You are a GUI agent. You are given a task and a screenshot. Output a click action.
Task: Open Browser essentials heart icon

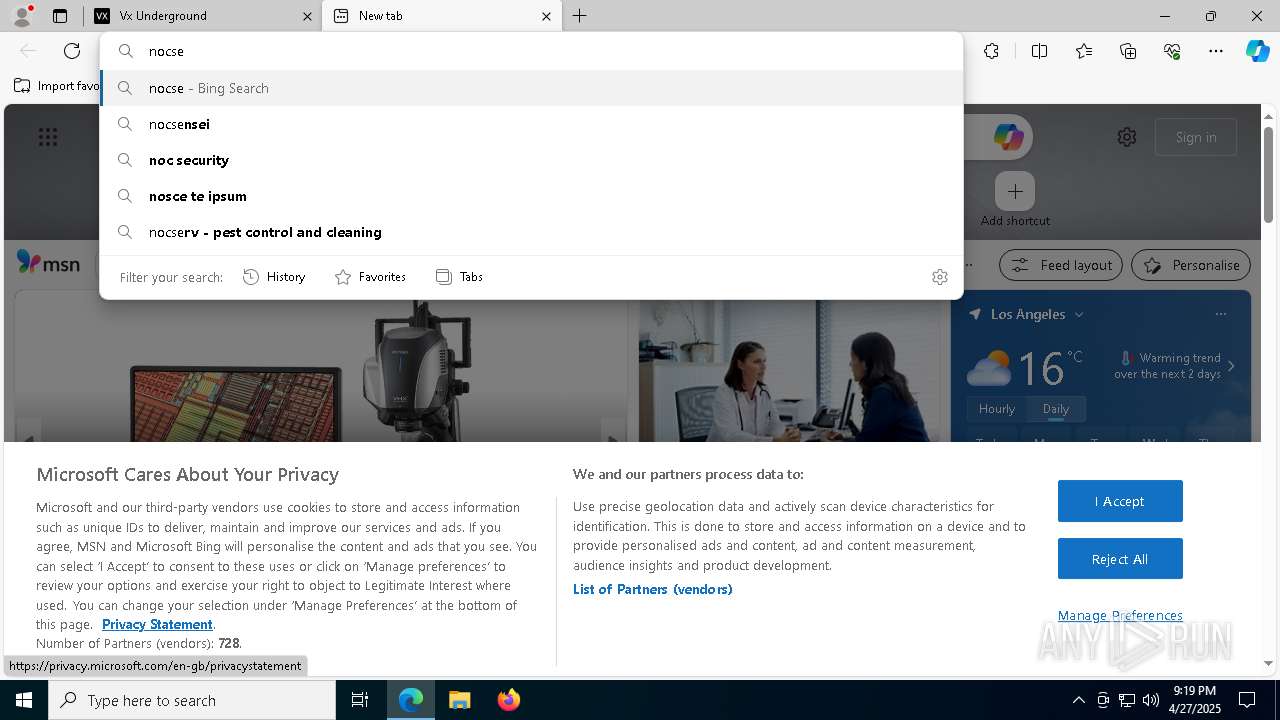point(1172,51)
